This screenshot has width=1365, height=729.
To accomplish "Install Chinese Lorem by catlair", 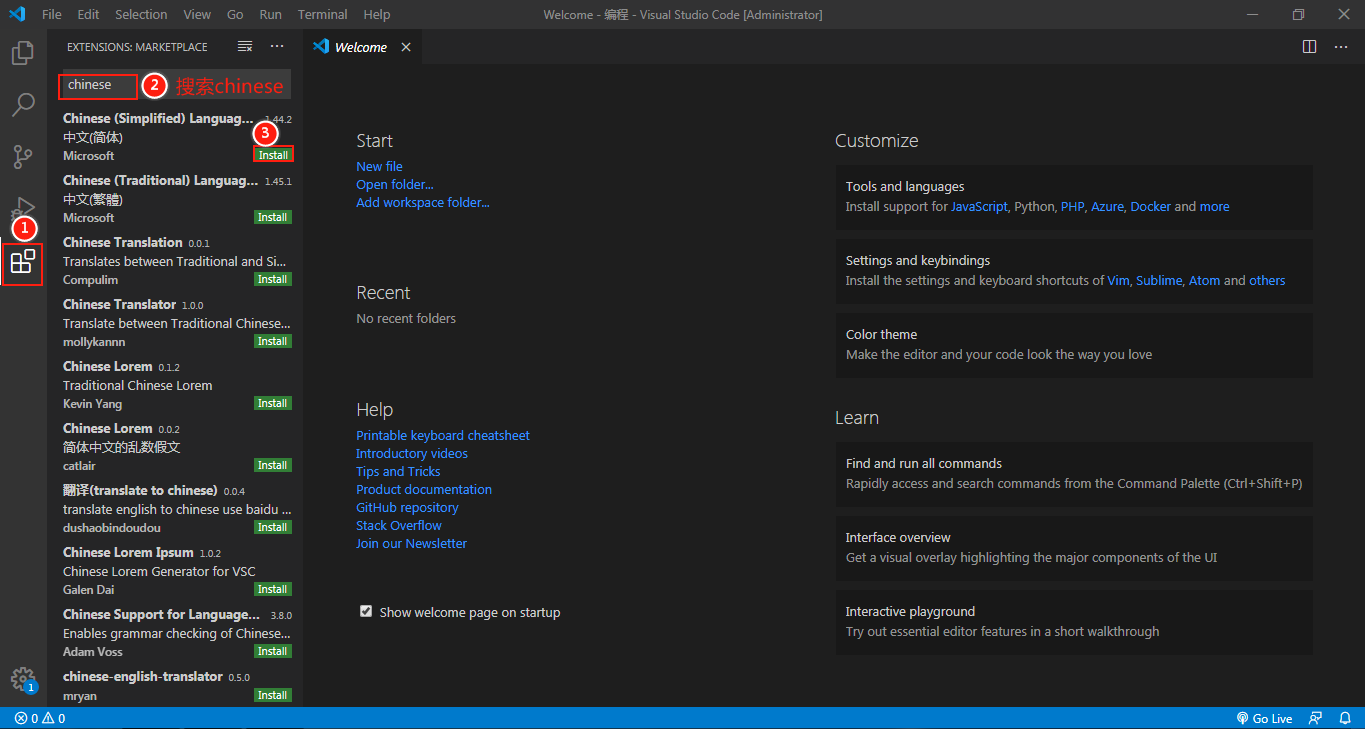I will (273, 465).
